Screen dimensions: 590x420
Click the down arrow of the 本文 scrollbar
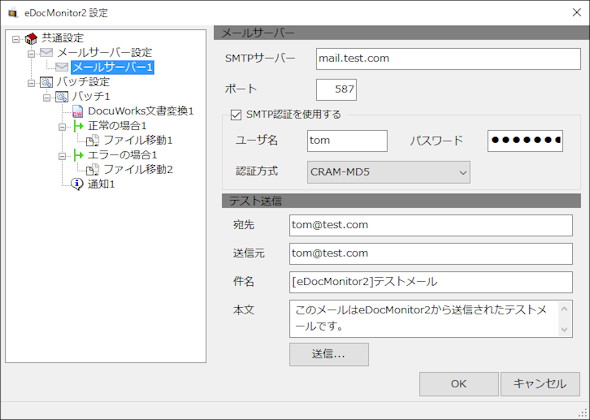click(564, 329)
